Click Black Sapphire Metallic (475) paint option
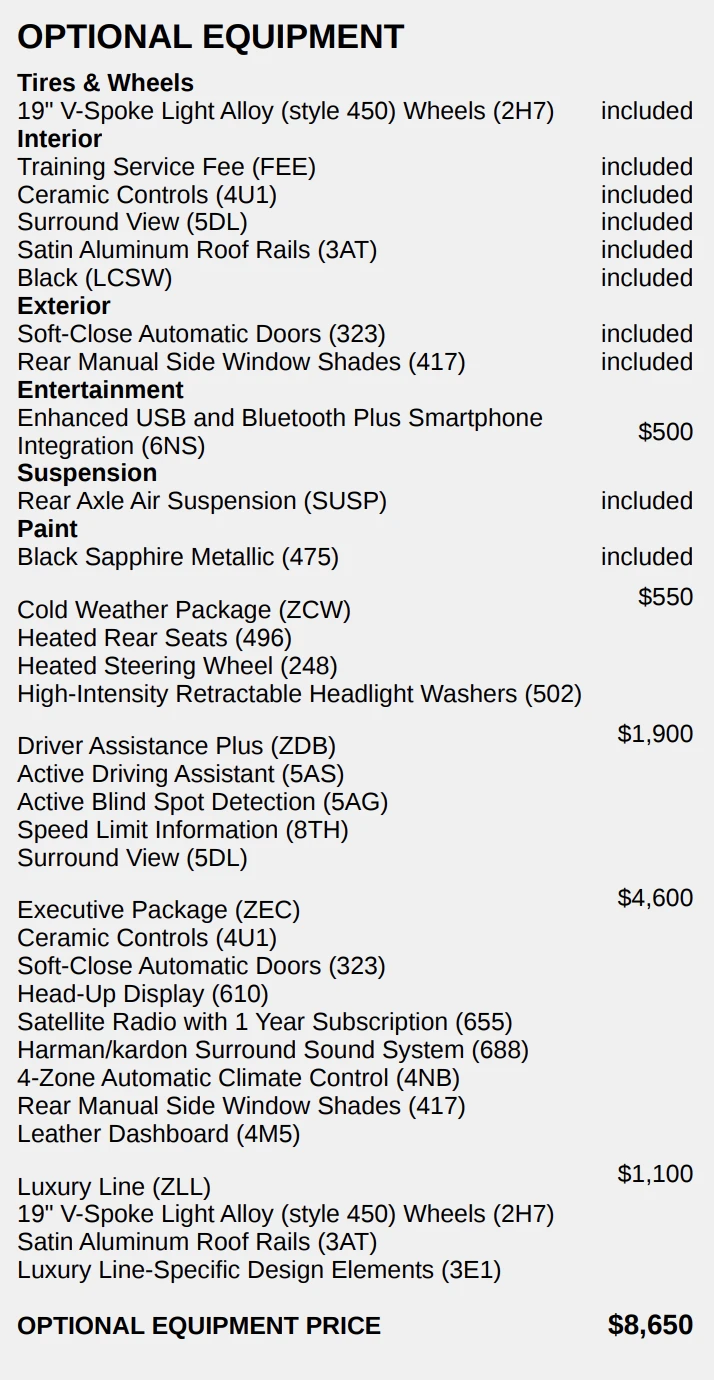714x1380 pixels. tap(178, 557)
